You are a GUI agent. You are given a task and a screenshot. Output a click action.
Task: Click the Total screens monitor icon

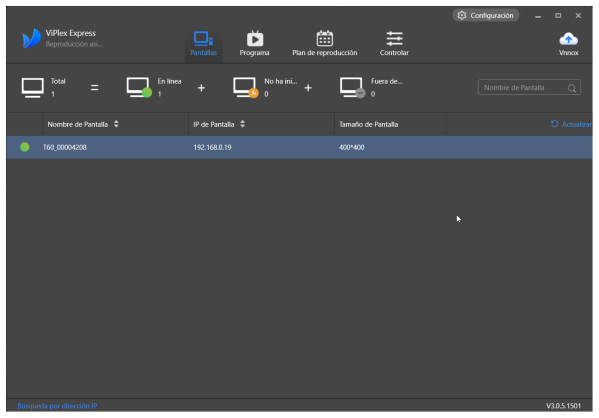pos(32,87)
